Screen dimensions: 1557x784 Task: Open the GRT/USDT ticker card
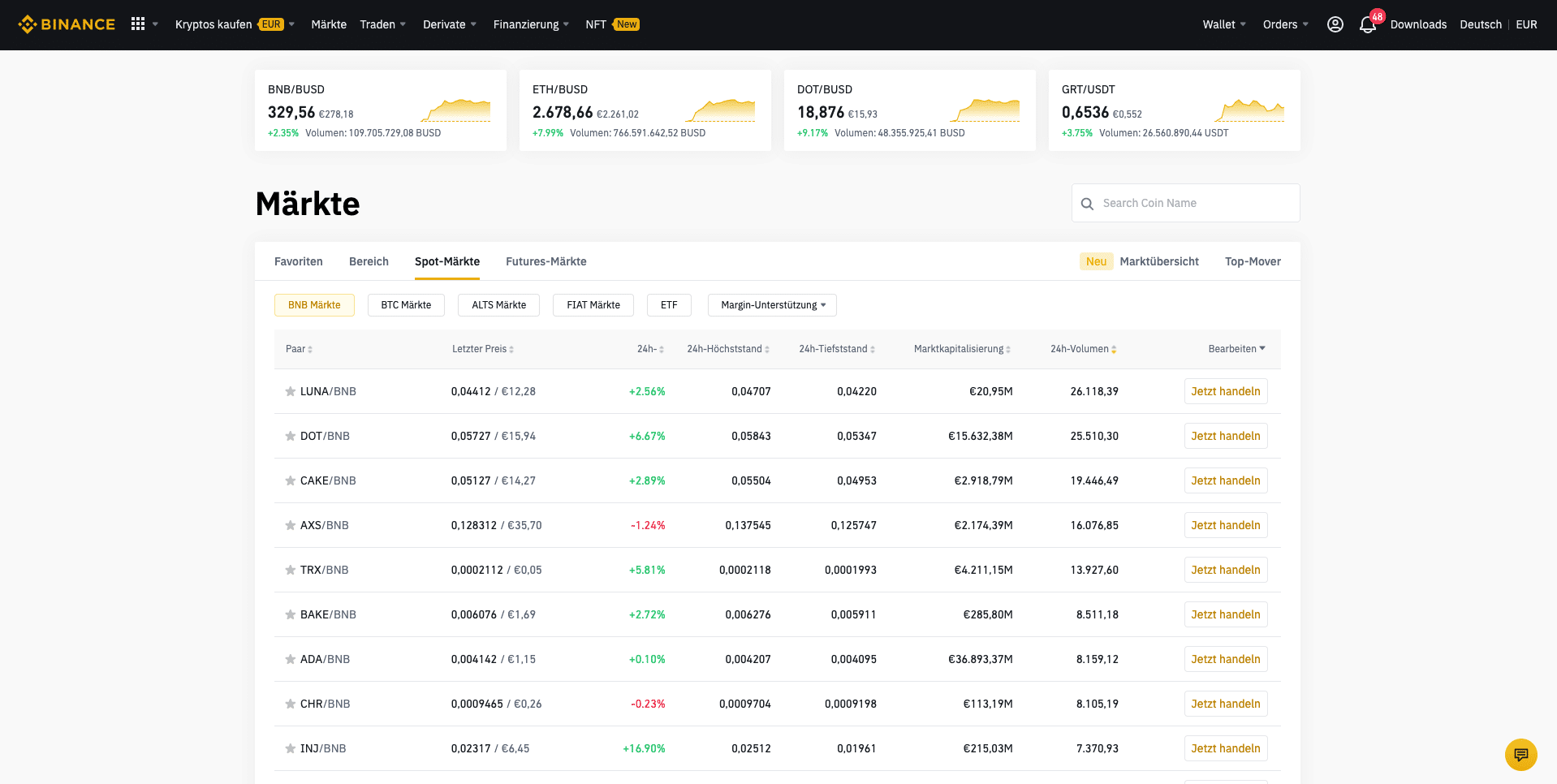point(1175,110)
